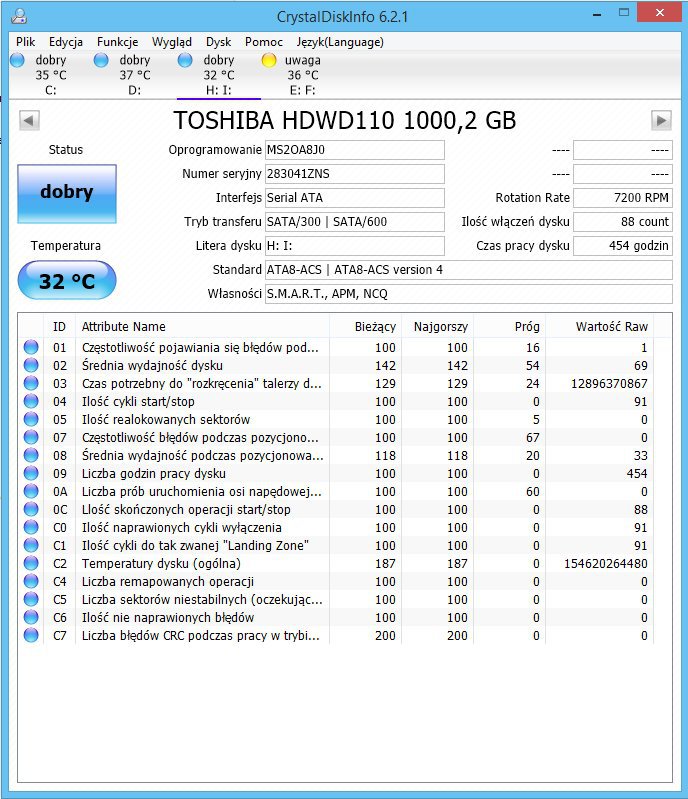Click the Oprogramowanie firmware field
Screen dimensions: 688x799
click(x=355, y=150)
